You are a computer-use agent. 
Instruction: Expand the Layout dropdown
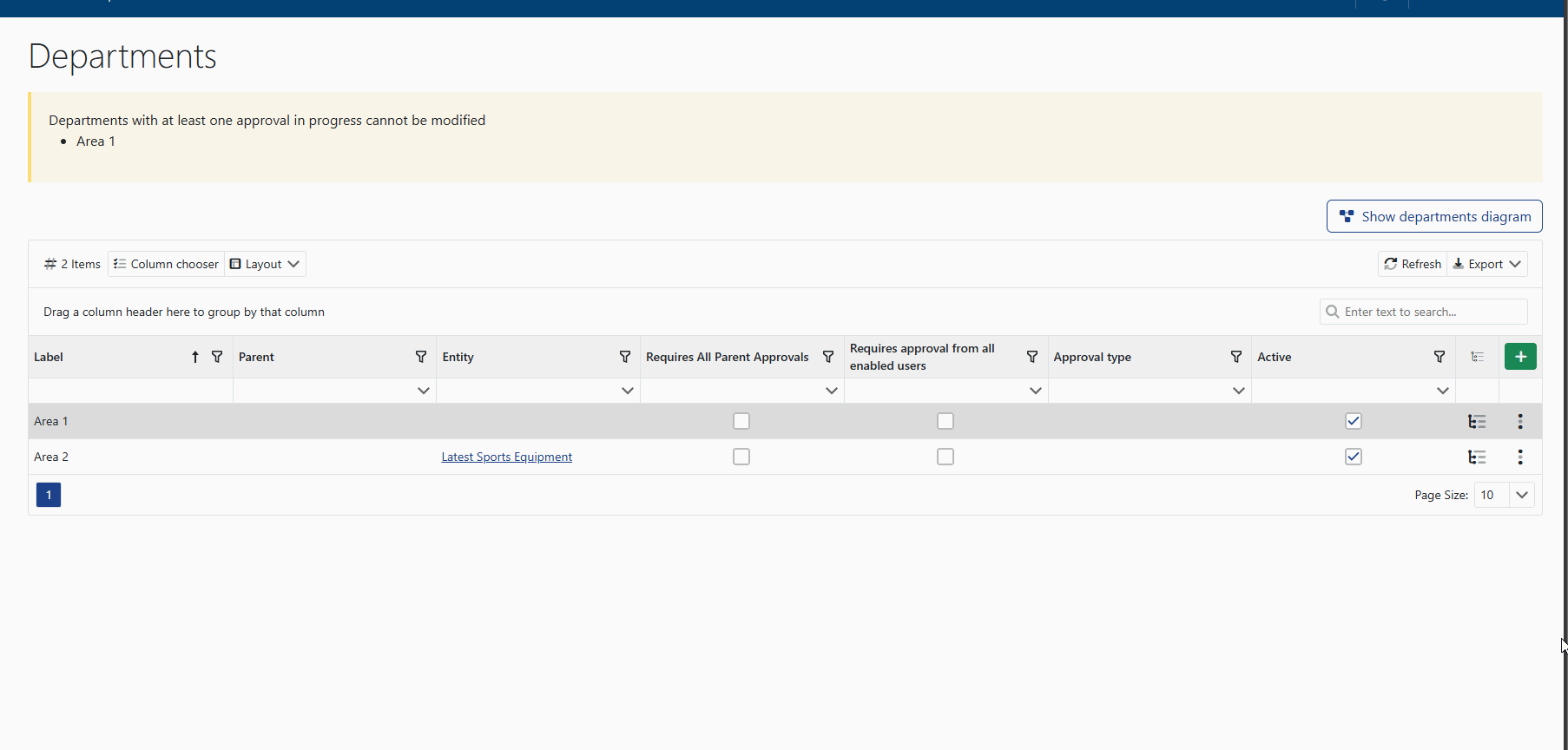pos(265,264)
